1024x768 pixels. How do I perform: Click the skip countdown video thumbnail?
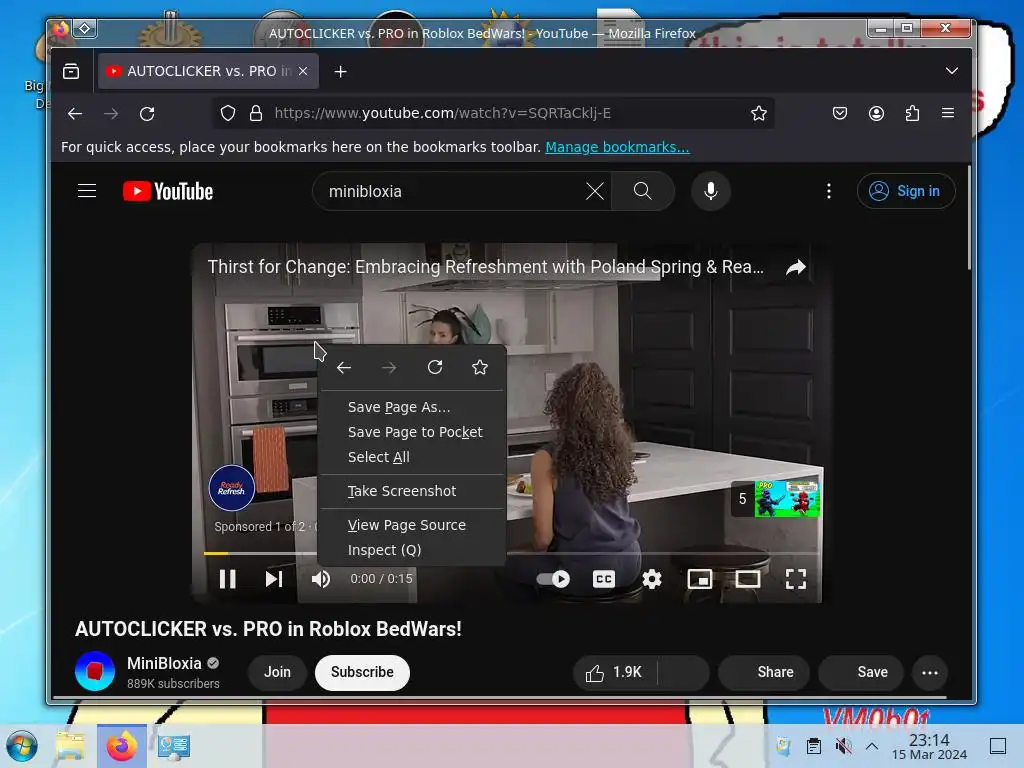pyautogui.click(x=787, y=499)
